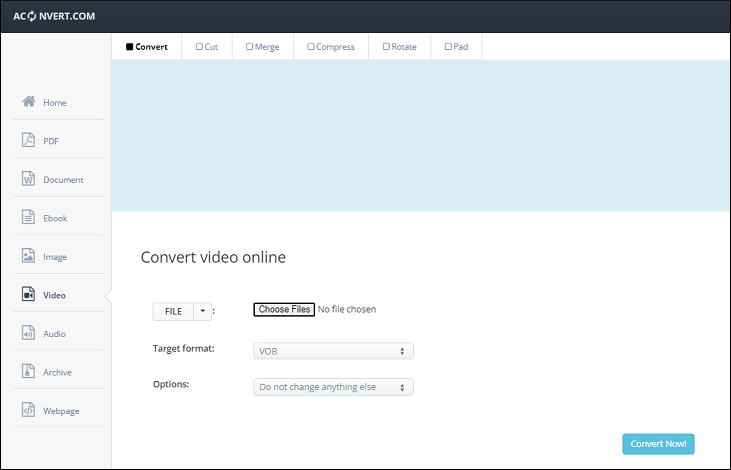Open the Target format VOB dropdown
The height and width of the screenshot is (470, 731).
[333, 351]
